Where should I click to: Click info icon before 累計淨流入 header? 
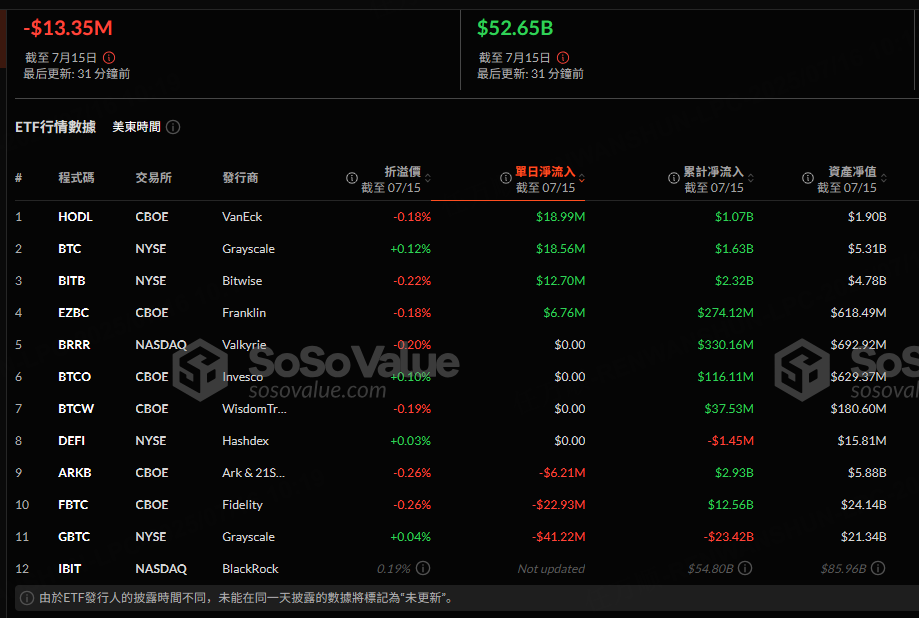tap(673, 178)
